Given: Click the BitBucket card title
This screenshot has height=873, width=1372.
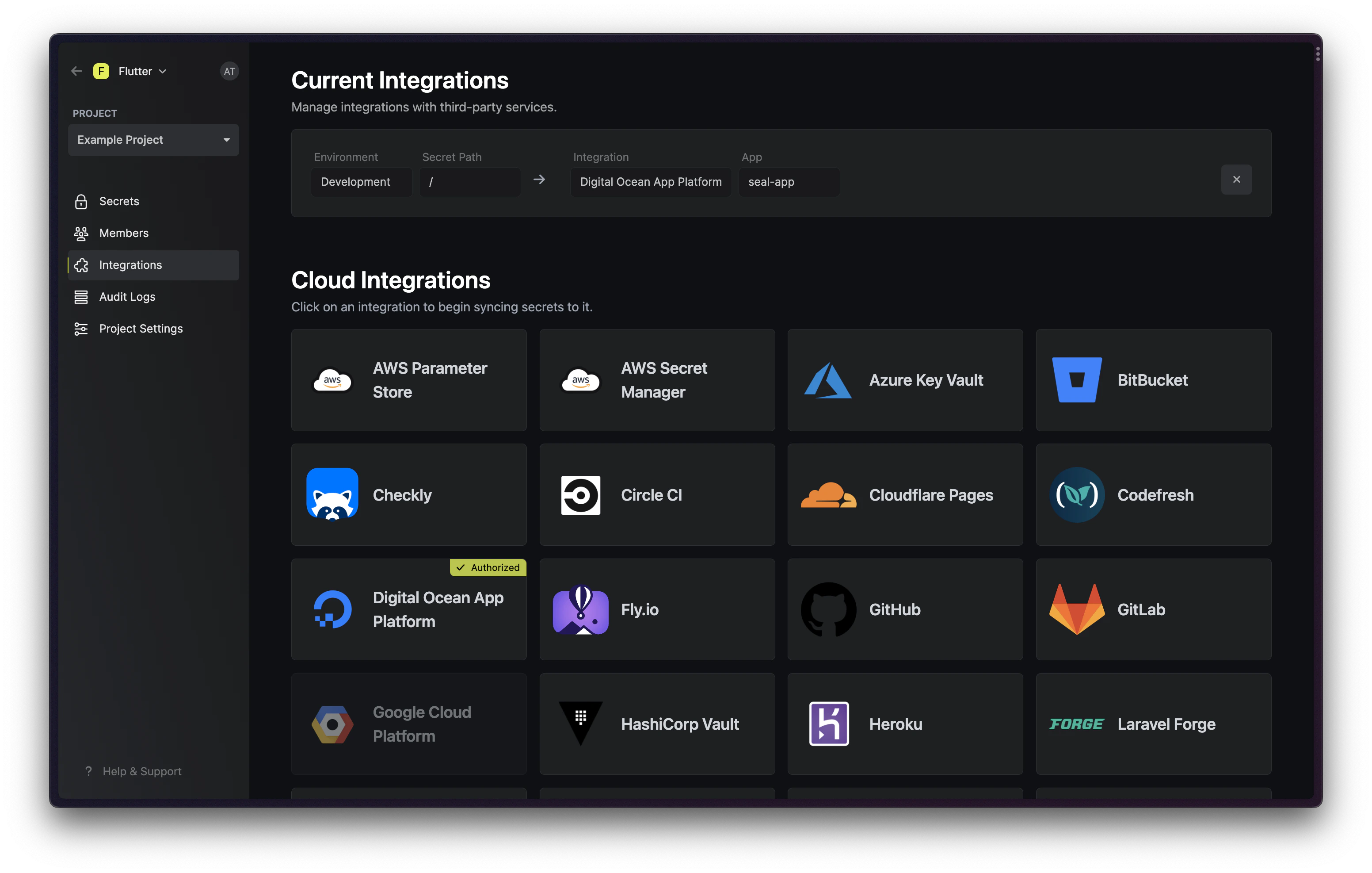Looking at the screenshot, I should pyautogui.click(x=1152, y=380).
